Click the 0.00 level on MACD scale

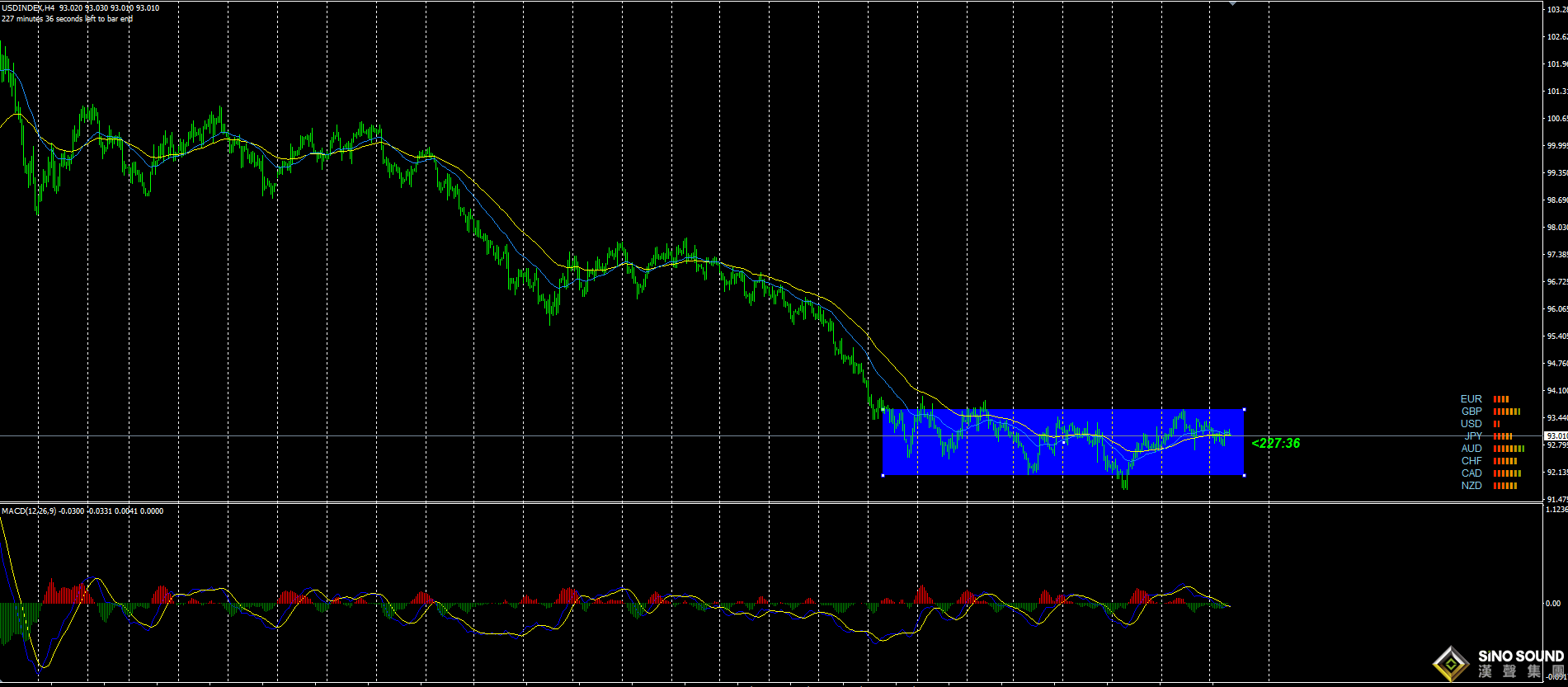click(1552, 604)
